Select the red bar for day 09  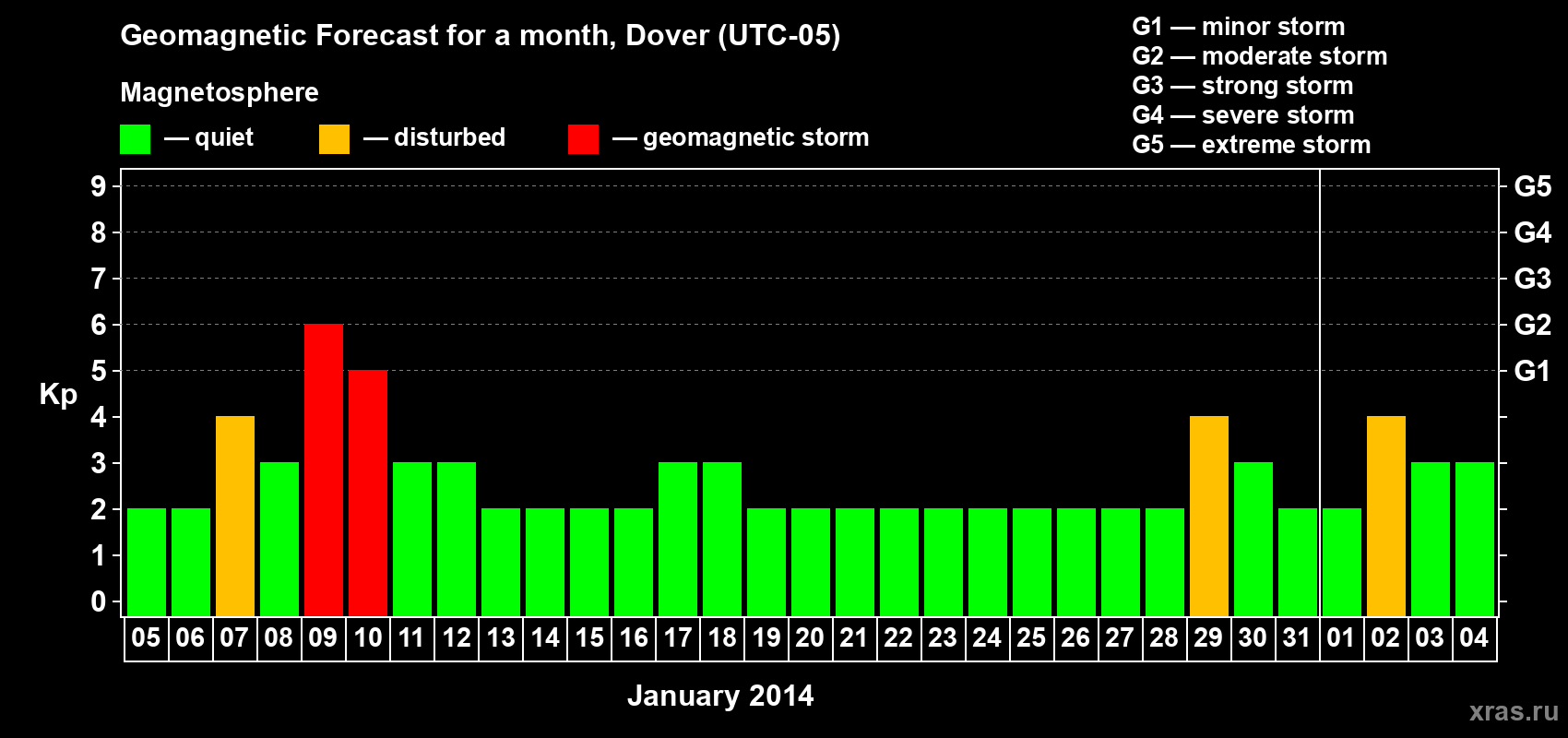[324, 470]
